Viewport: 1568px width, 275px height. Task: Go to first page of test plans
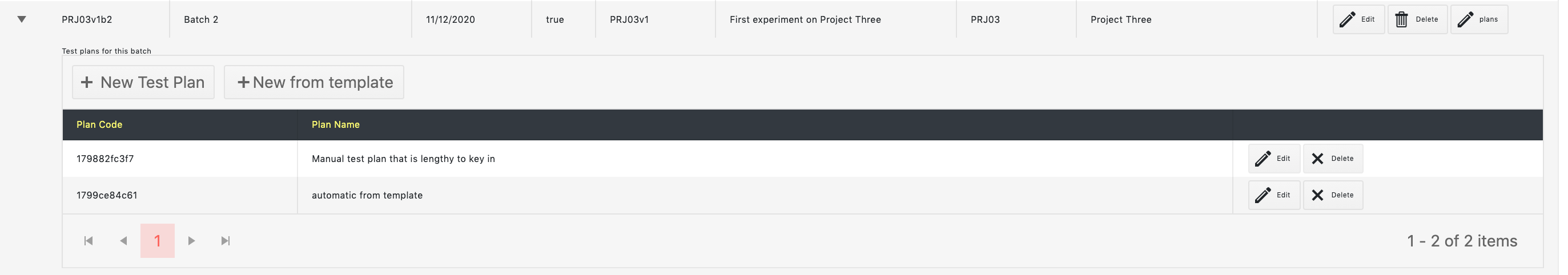[89, 241]
